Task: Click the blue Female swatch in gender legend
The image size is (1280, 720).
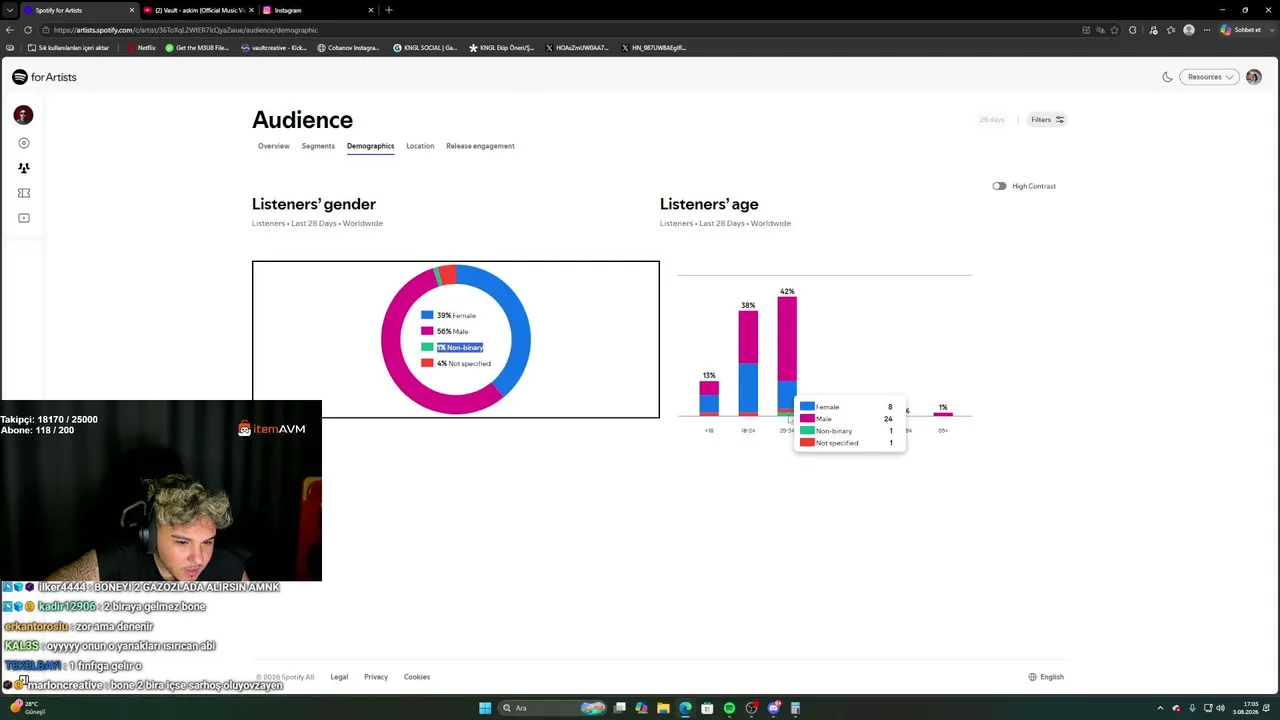Action: tap(427, 315)
